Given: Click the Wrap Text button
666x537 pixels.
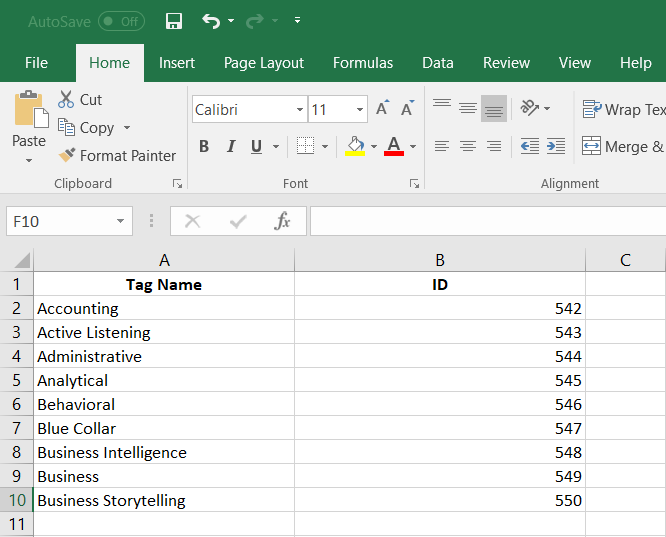Looking at the screenshot, I should [x=624, y=109].
